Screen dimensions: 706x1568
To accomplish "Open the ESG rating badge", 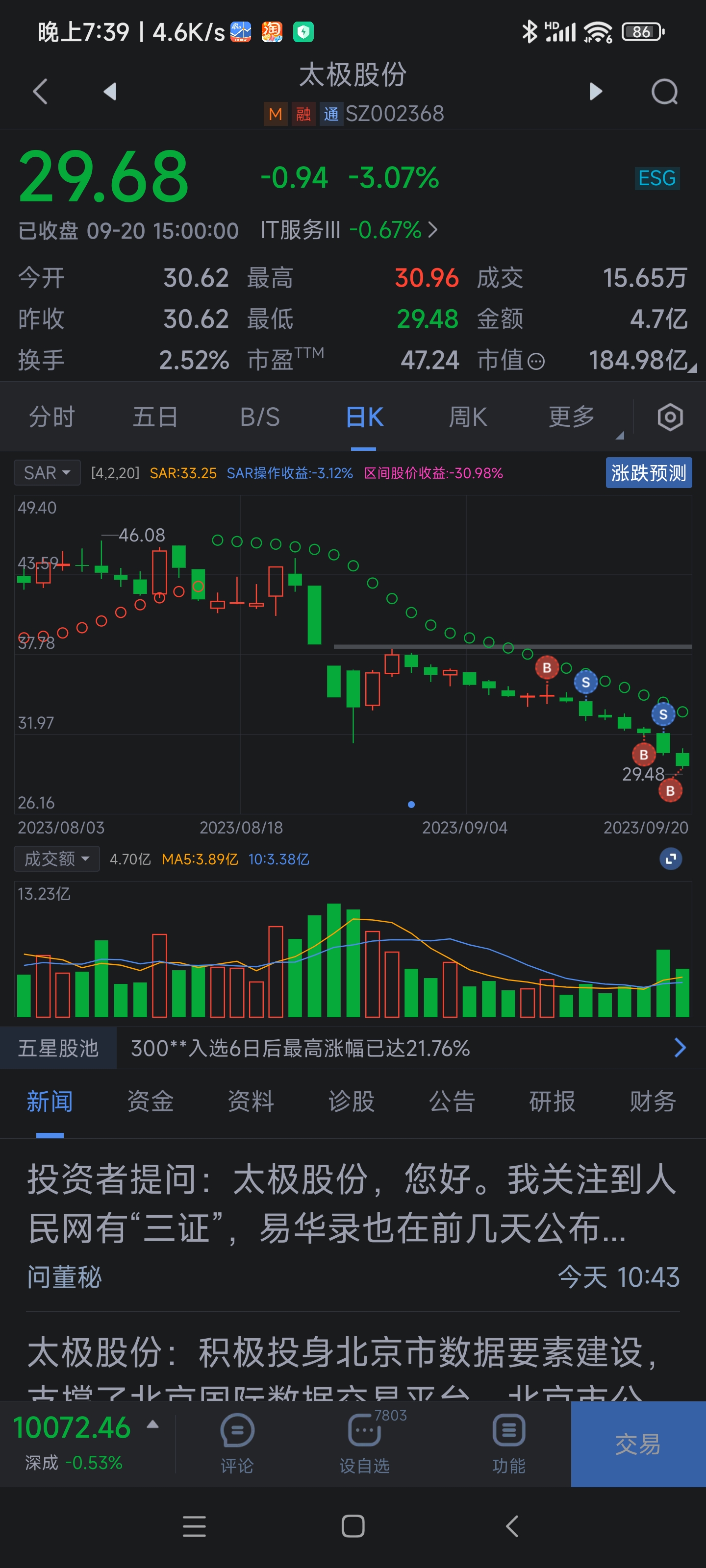I will click(x=656, y=178).
